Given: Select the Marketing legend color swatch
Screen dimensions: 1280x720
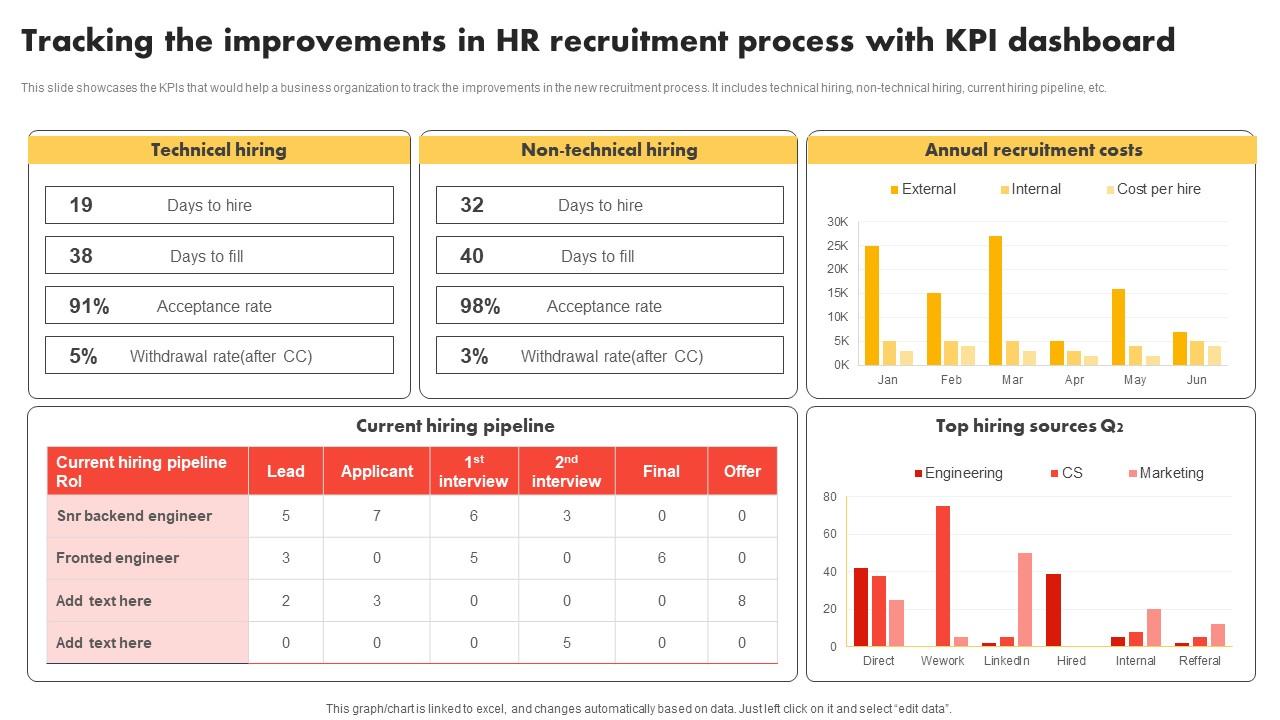Looking at the screenshot, I should tap(1132, 473).
